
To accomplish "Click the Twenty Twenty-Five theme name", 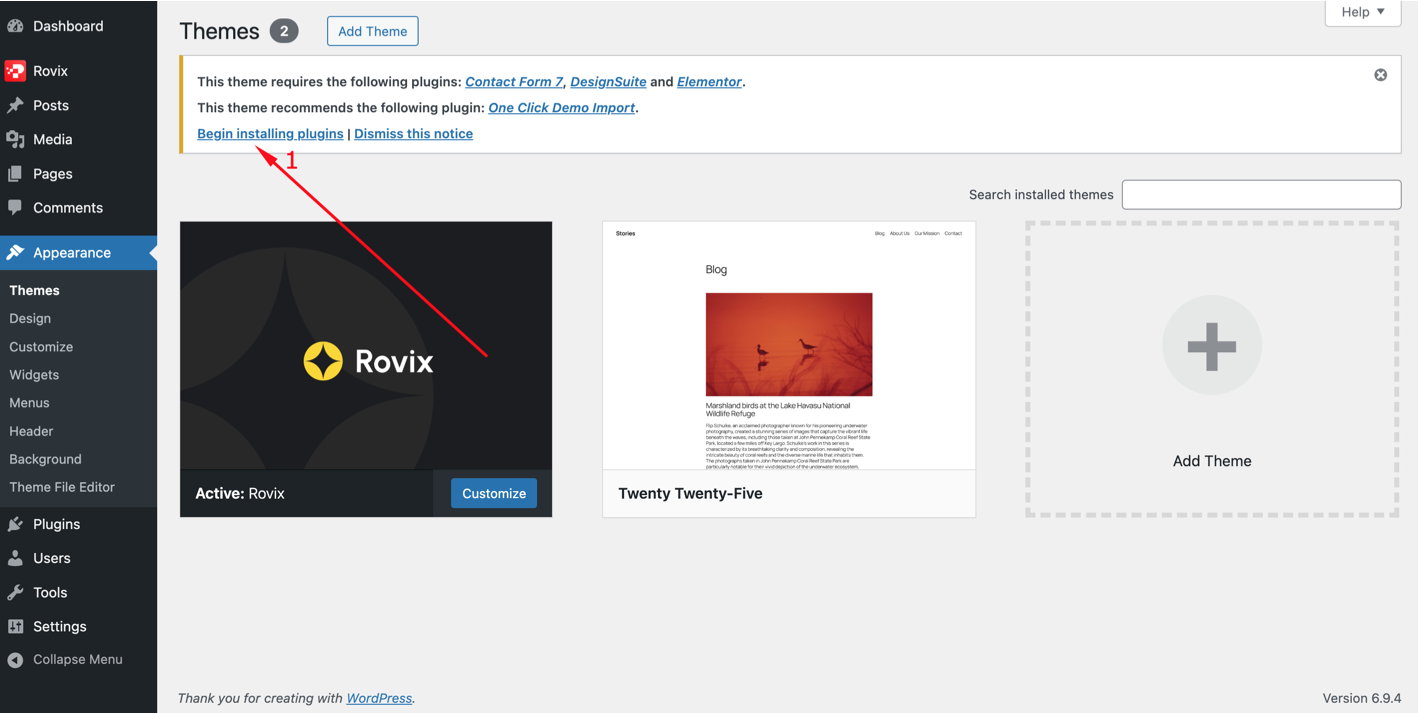I will pos(690,494).
